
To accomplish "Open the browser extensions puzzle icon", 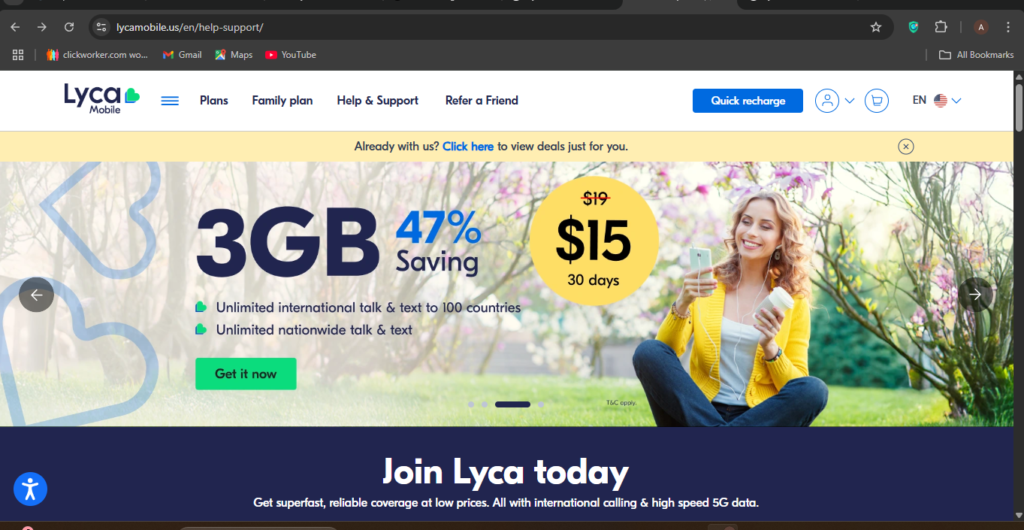I will pyautogui.click(x=940, y=27).
